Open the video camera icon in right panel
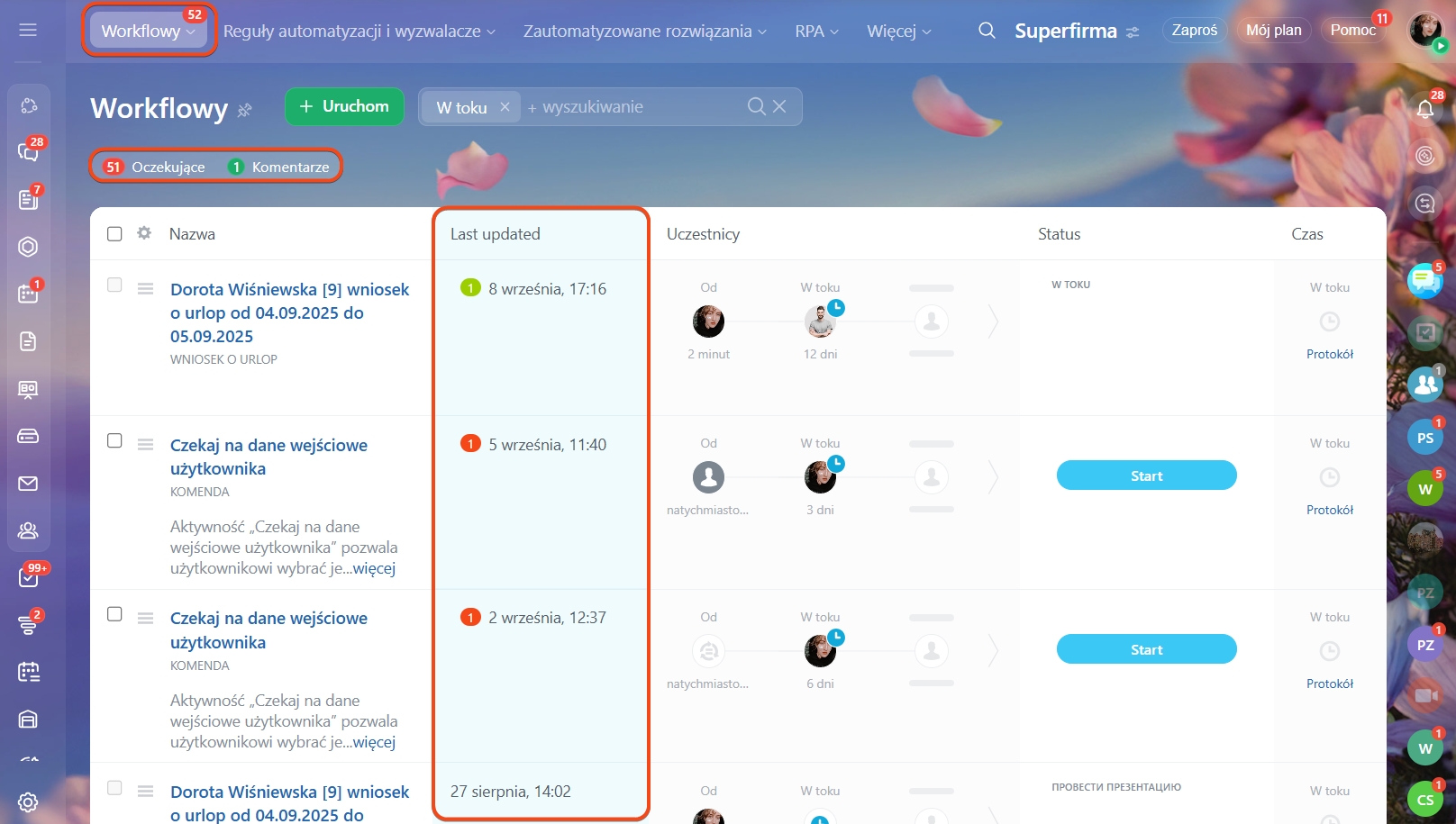This screenshot has width=1456, height=824. [1425, 695]
